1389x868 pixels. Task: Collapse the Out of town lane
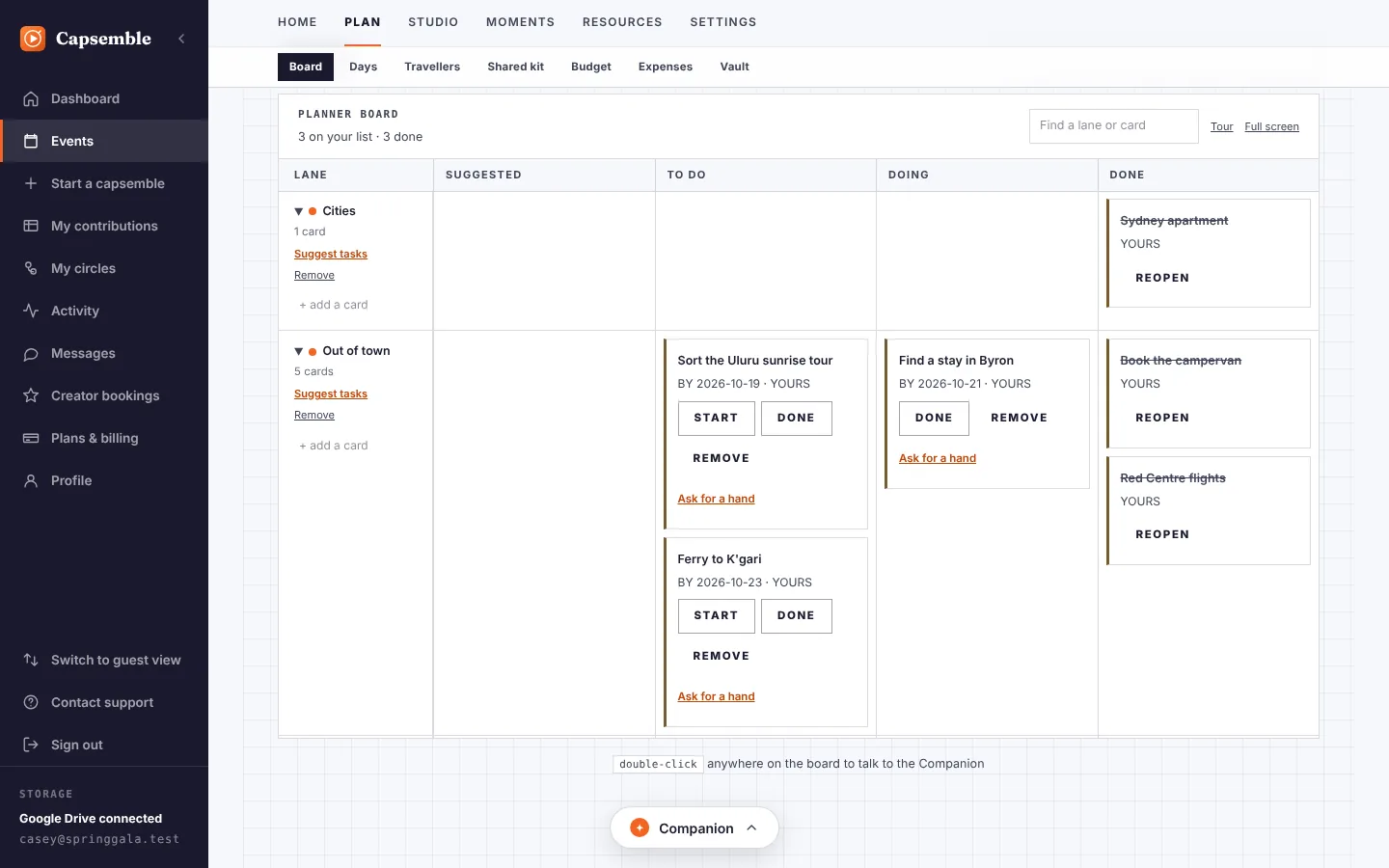click(x=299, y=351)
